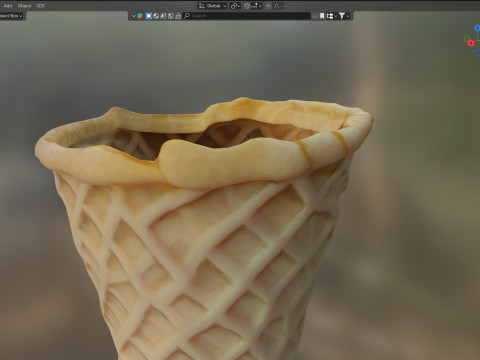The height and width of the screenshot is (360, 480).
Task: Click the funnel filter icon
Action: [342, 16]
